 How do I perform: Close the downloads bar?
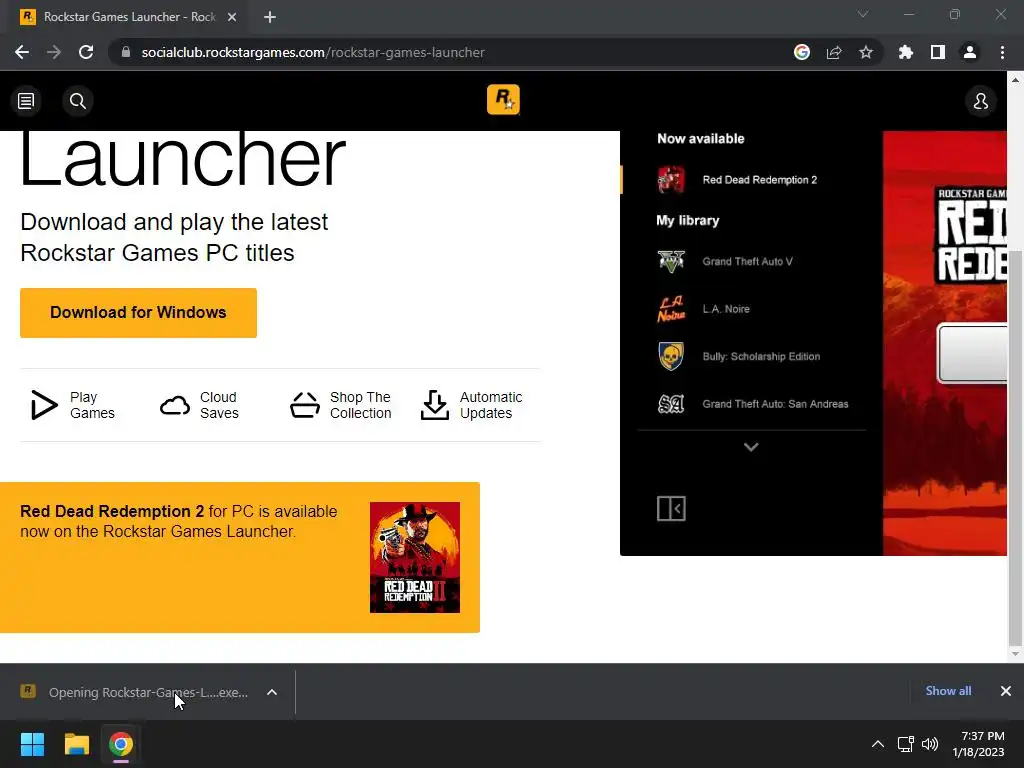pos(1005,691)
